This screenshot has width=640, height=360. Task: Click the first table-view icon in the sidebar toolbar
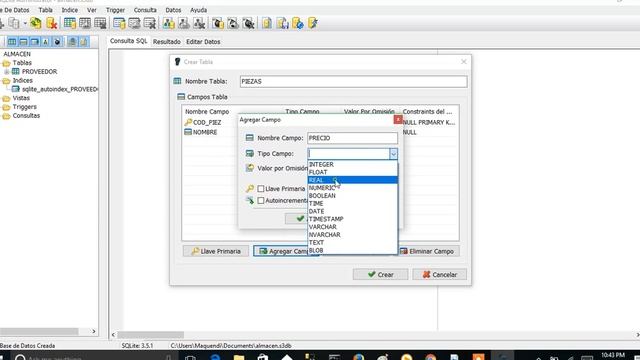pyautogui.click(x=12, y=42)
